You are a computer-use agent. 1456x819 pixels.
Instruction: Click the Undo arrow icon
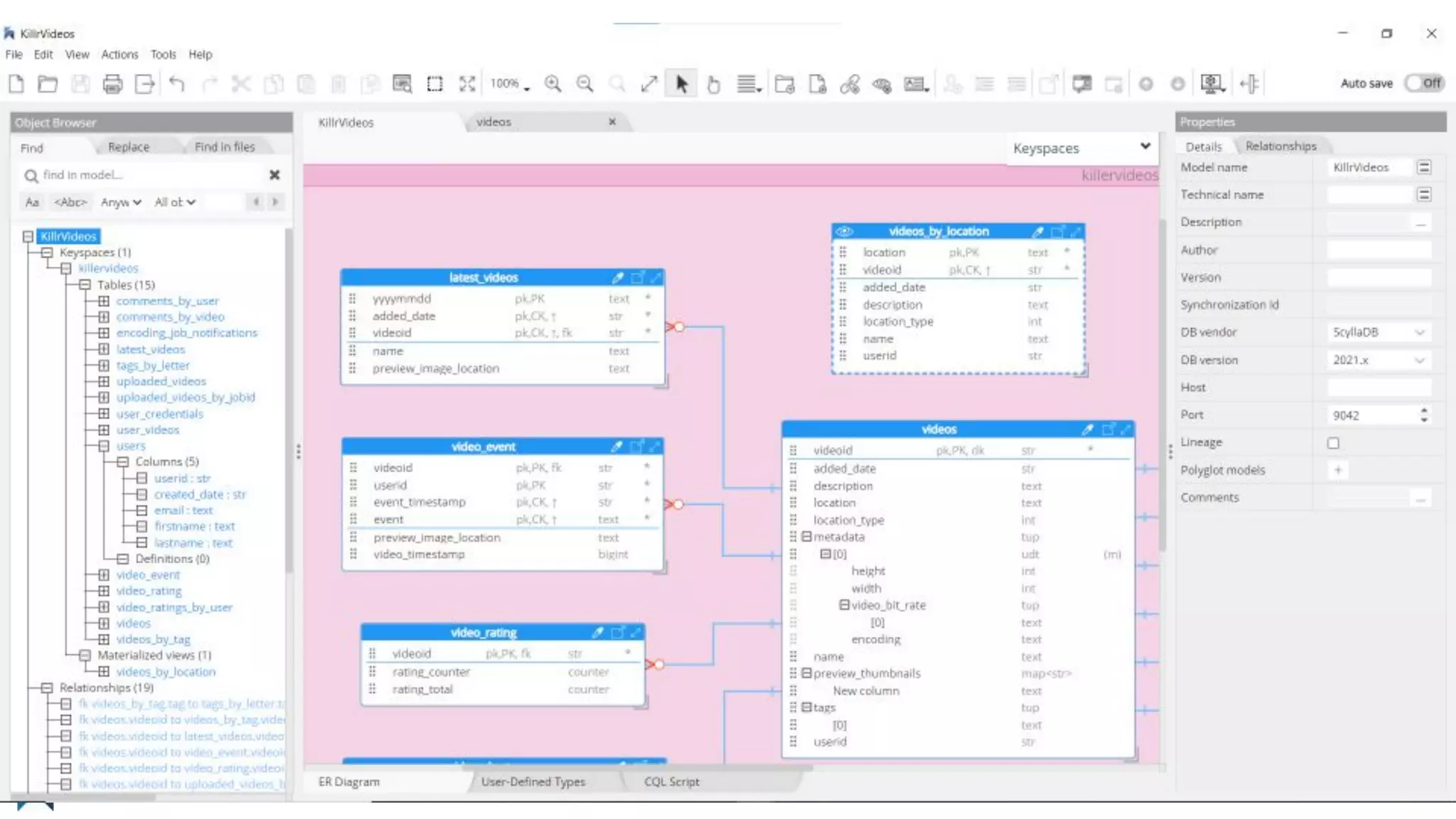coord(177,84)
